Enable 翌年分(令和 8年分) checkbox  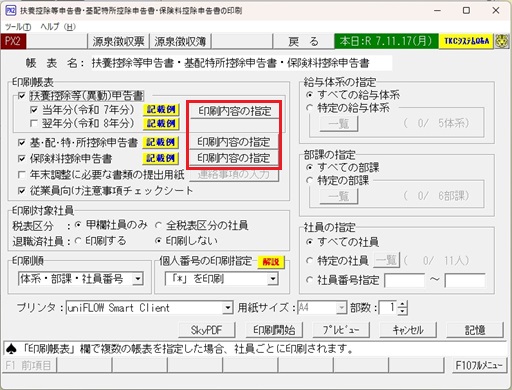click(34, 124)
